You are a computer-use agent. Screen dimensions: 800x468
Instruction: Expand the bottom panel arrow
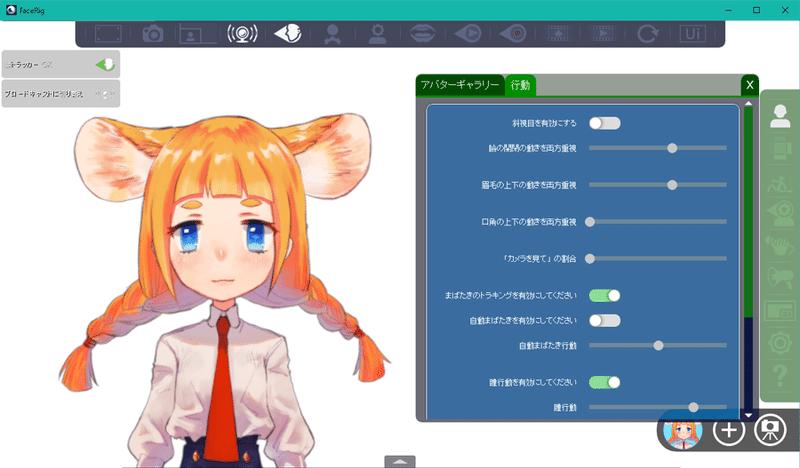point(400,461)
